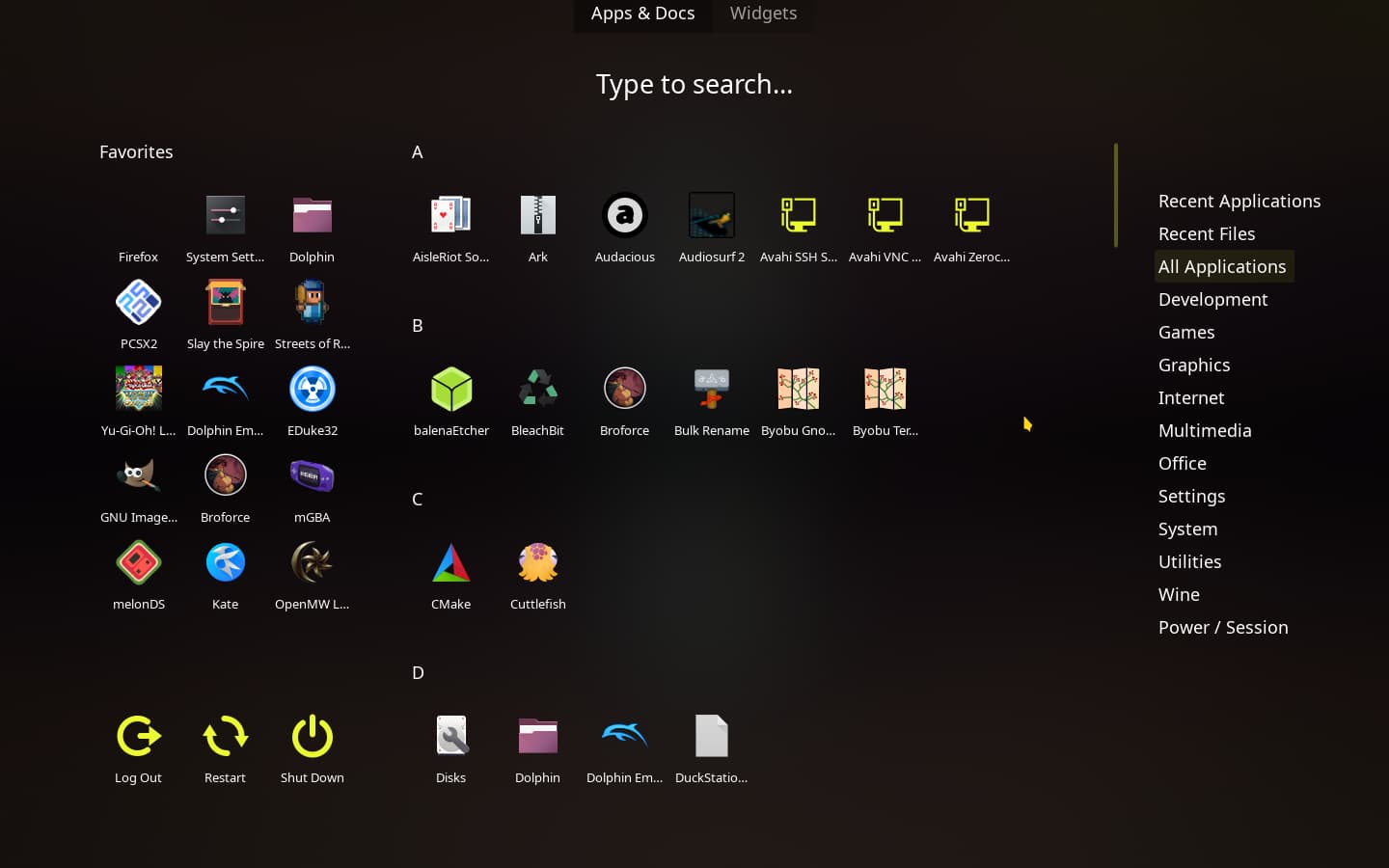Viewport: 1389px width, 868px height.
Task: Open melonDS emulator
Action: tap(138, 576)
